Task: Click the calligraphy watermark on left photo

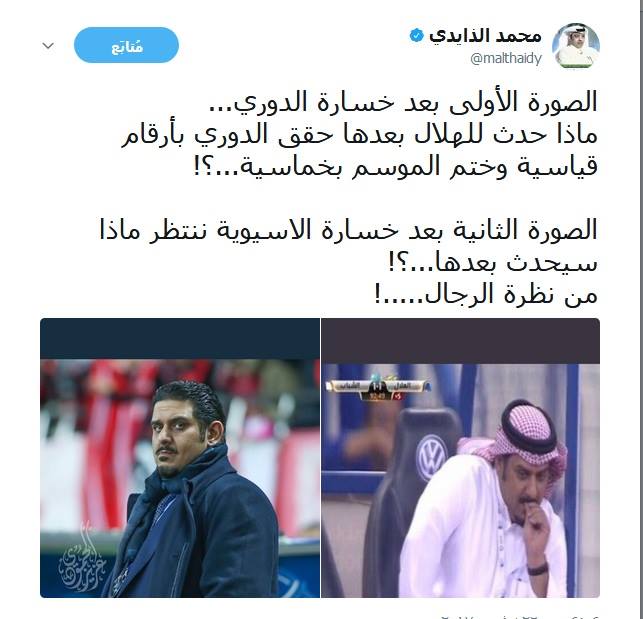Action: coord(82,557)
